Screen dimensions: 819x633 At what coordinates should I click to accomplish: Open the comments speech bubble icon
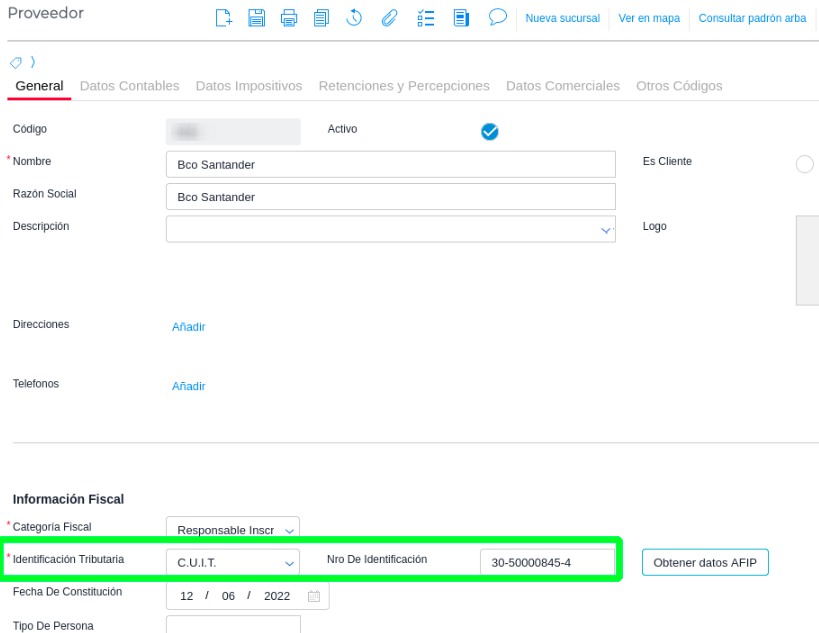pos(497,17)
